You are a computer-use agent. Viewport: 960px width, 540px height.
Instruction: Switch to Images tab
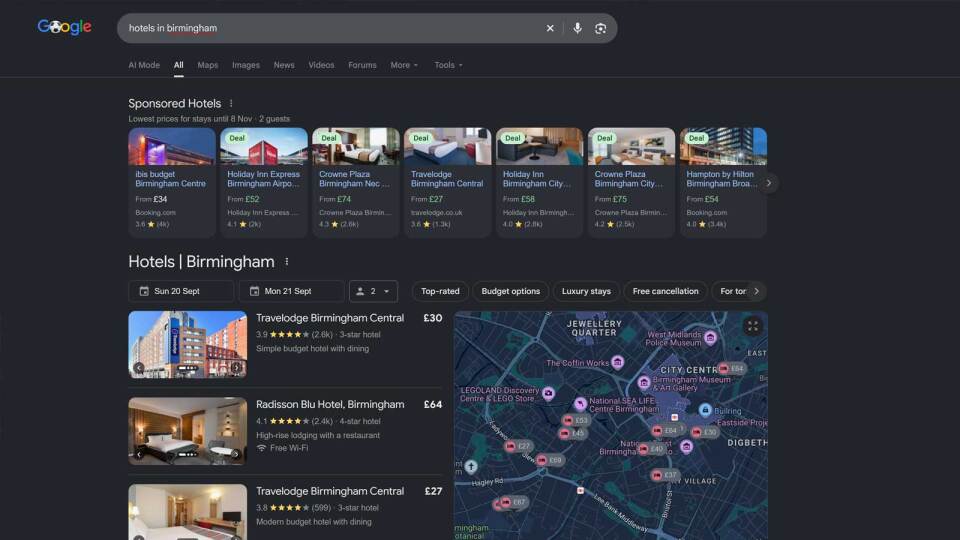point(246,65)
